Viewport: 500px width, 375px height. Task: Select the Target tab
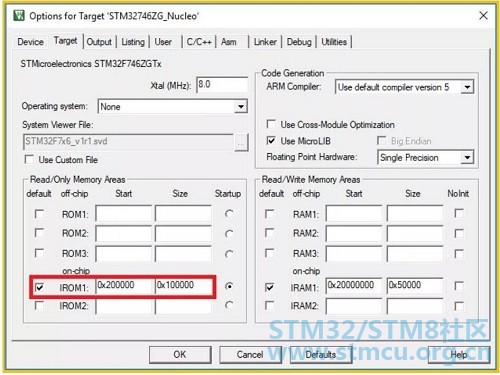click(65, 41)
